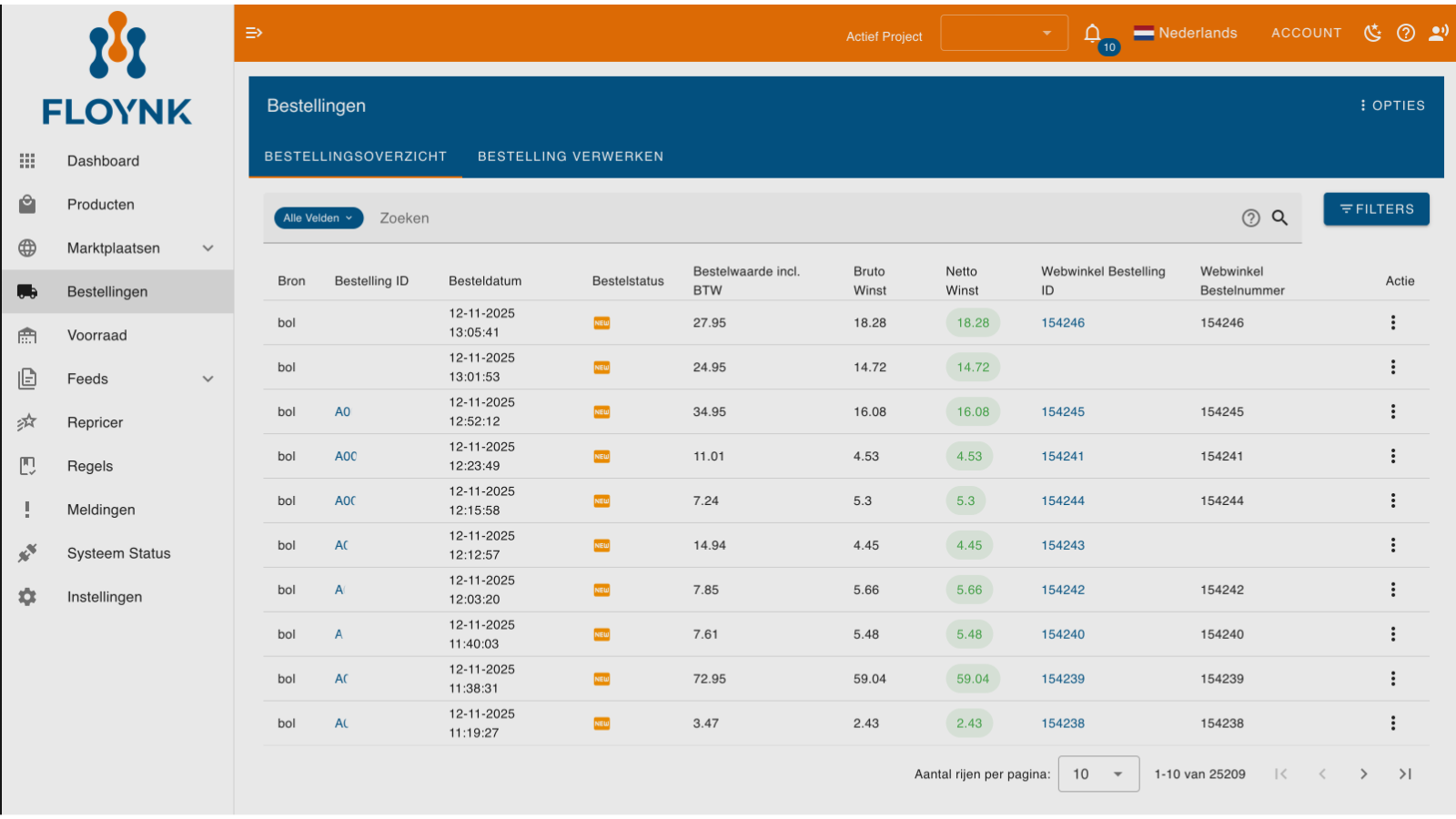Open the action menu for order 154246
The height and width of the screenshot is (819, 1456).
click(1392, 322)
